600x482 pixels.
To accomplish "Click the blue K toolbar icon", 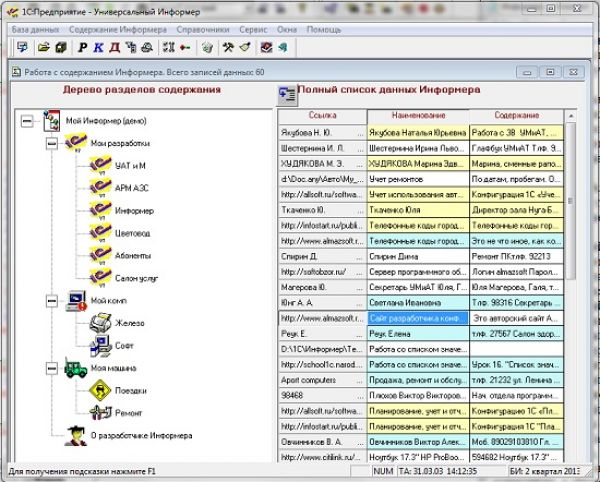I will pos(99,47).
